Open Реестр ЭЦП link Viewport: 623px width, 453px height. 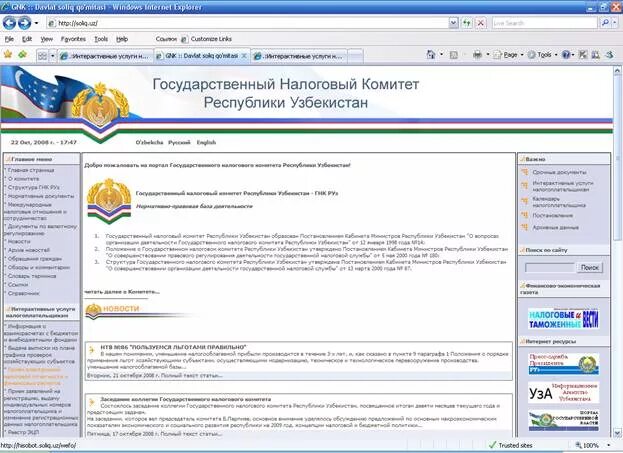[23, 432]
